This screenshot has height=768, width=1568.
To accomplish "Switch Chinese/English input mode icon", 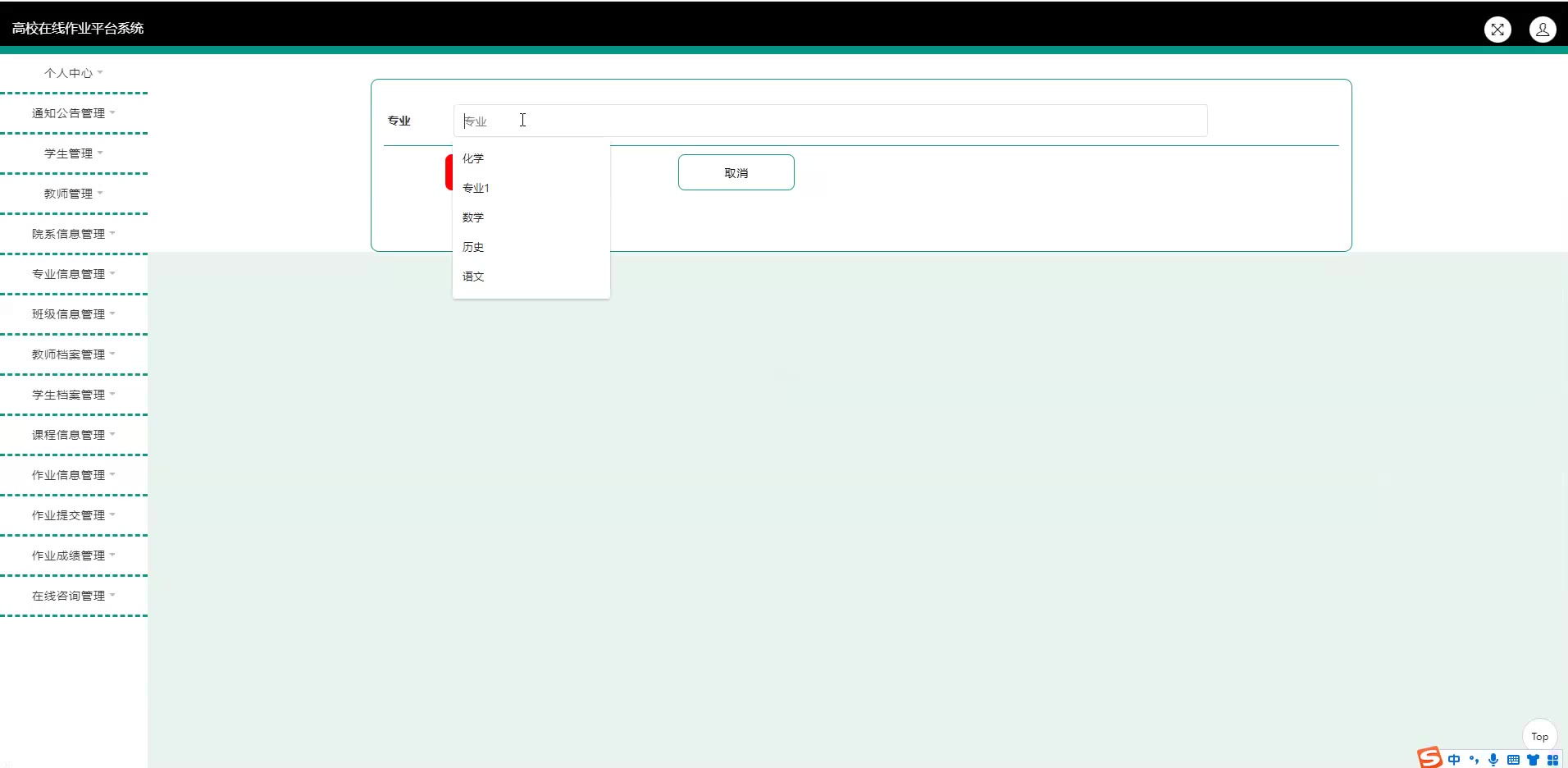I will pyautogui.click(x=1454, y=760).
